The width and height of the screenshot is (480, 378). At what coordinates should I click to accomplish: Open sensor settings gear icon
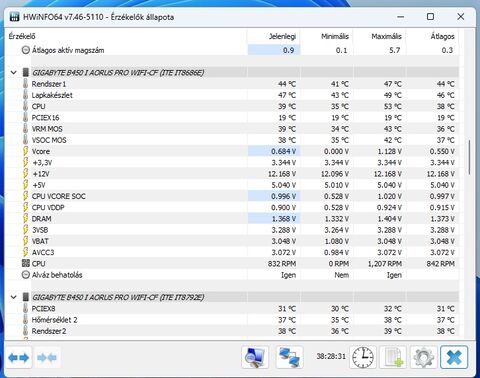click(424, 357)
